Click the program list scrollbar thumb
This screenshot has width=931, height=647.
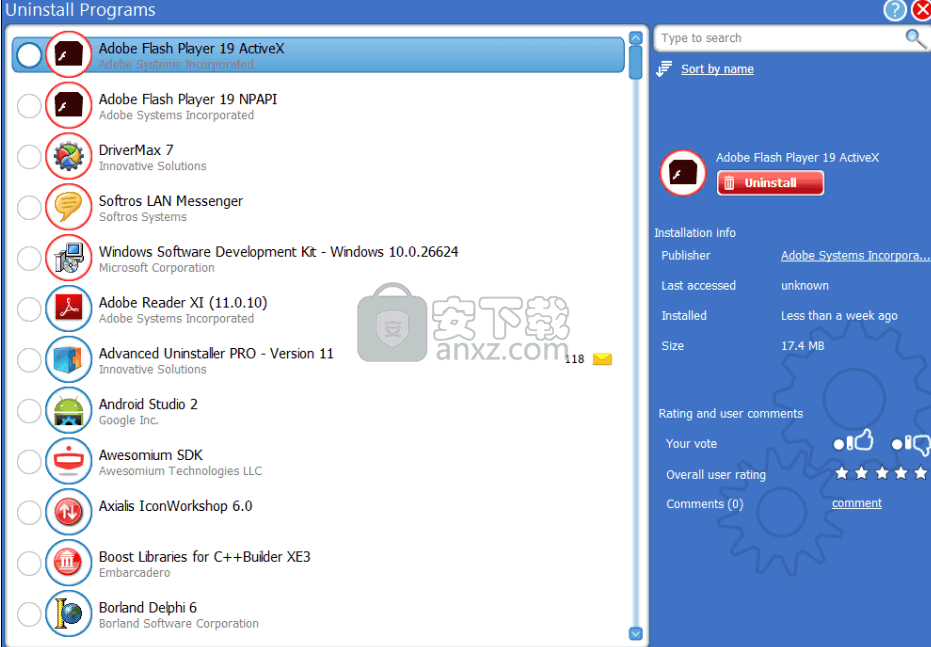pos(635,62)
